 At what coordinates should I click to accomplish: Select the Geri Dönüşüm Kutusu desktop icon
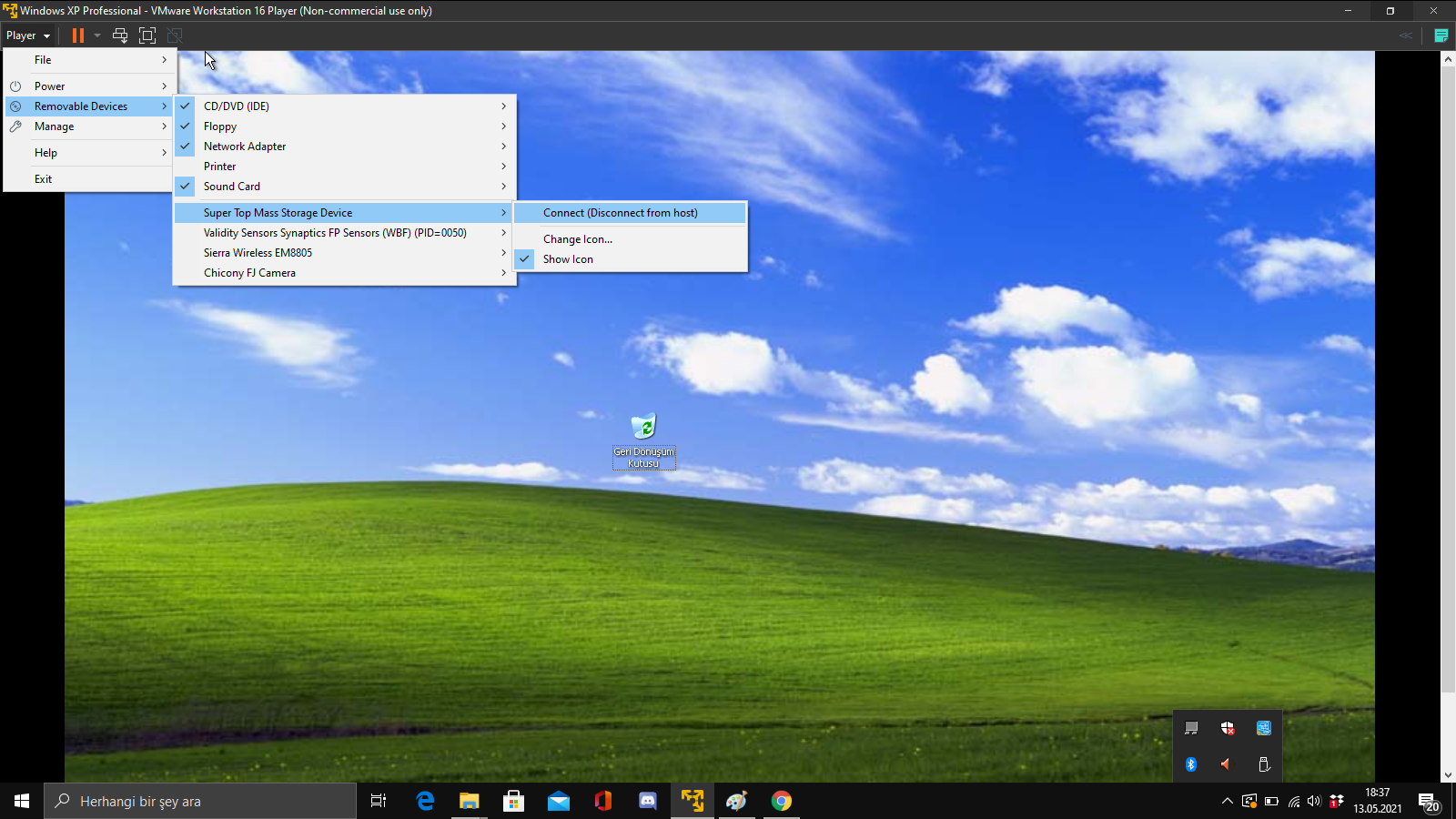pos(643,441)
